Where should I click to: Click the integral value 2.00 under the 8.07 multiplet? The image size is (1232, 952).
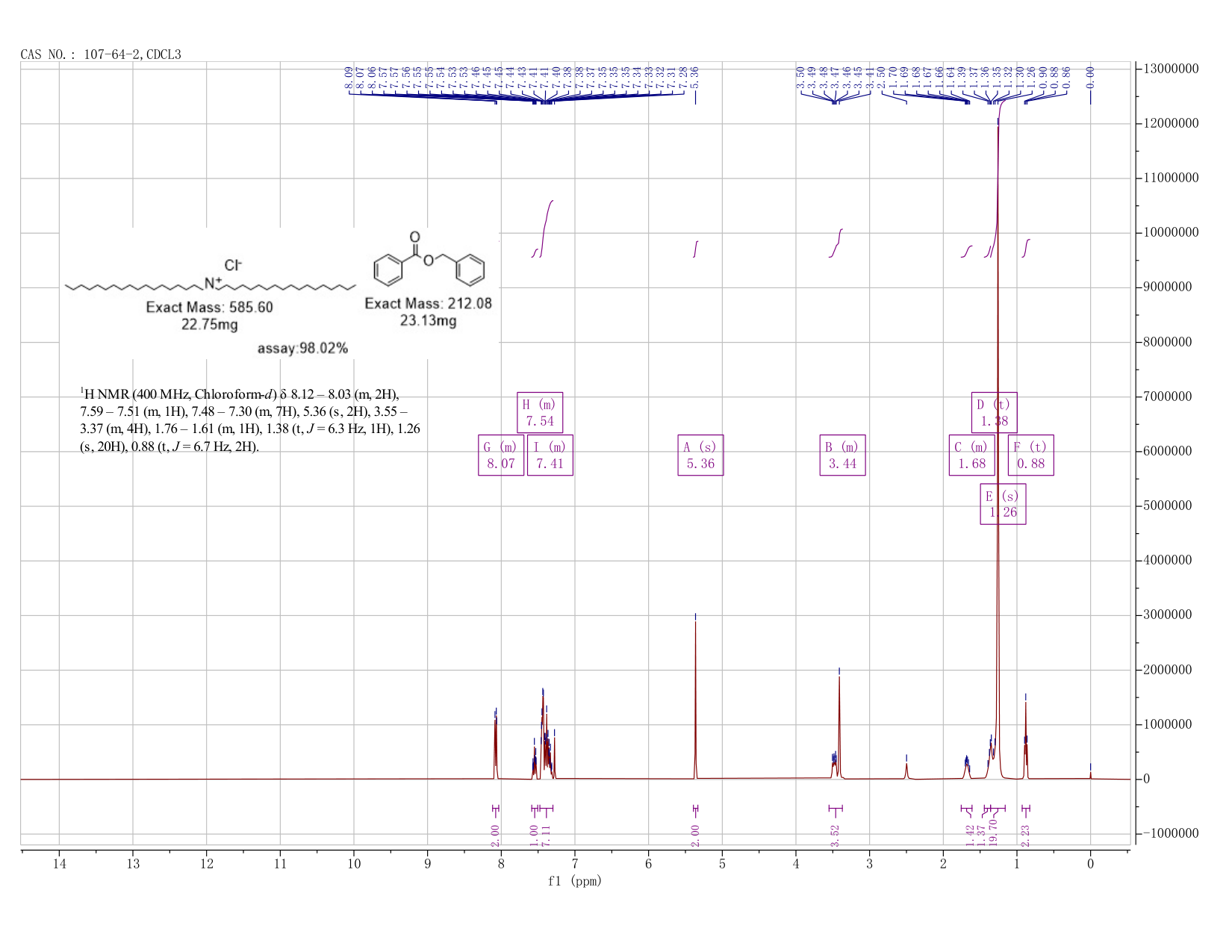click(x=495, y=835)
